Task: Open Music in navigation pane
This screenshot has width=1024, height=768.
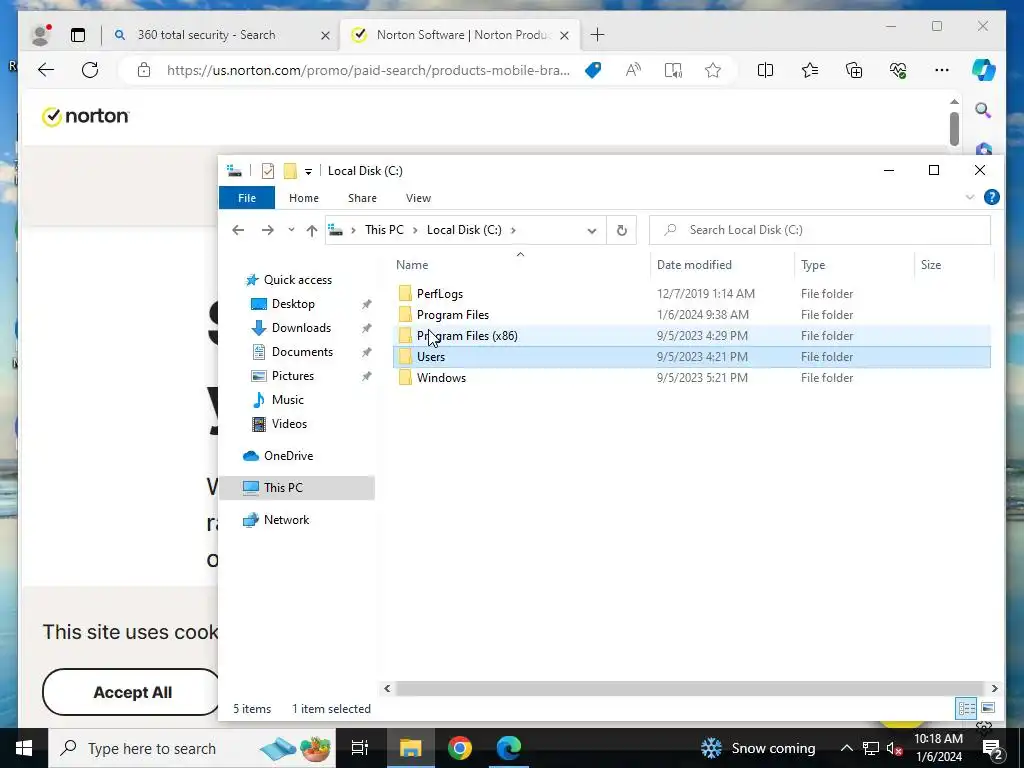Action: point(287,400)
